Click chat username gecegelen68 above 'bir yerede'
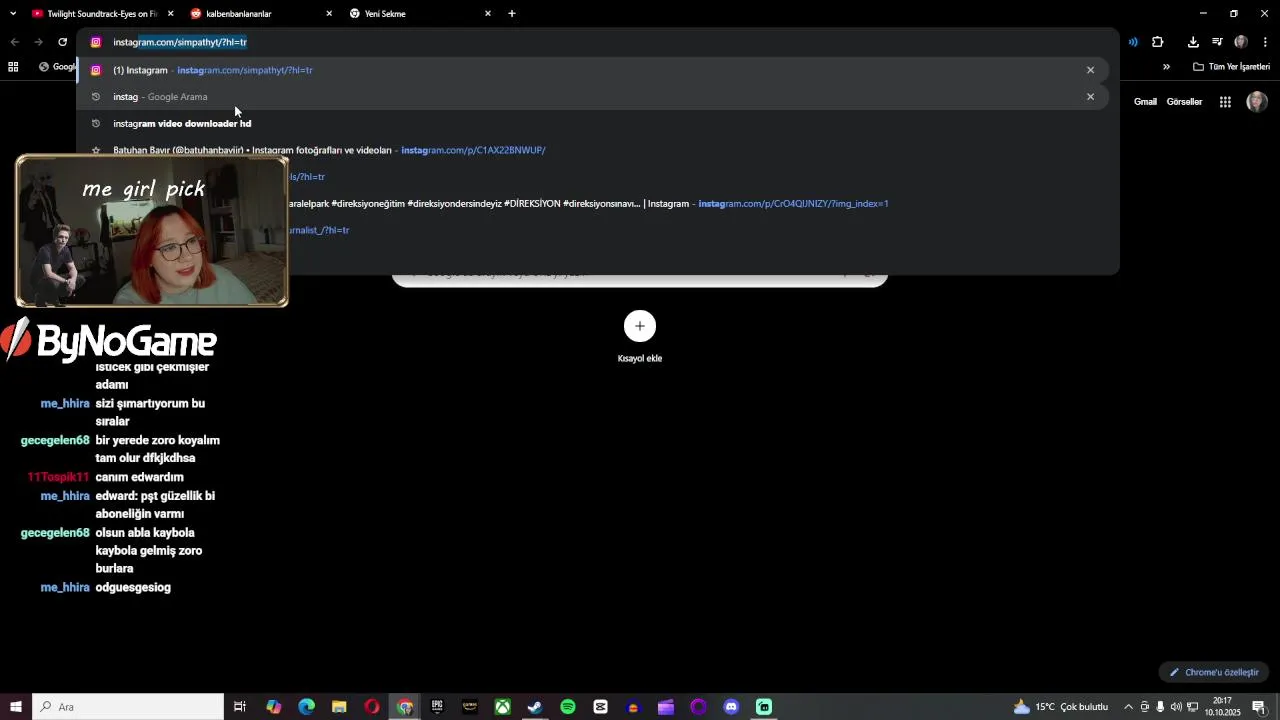 click(x=55, y=441)
